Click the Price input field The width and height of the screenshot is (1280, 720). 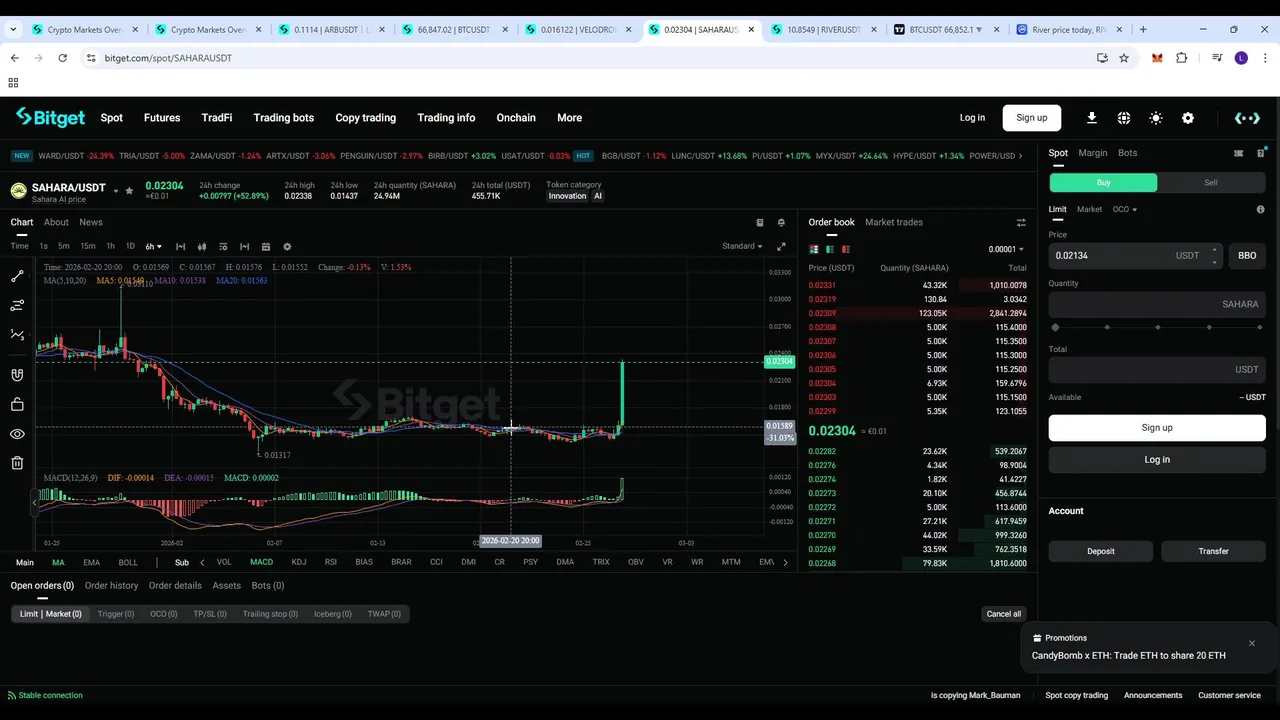(1135, 255)
